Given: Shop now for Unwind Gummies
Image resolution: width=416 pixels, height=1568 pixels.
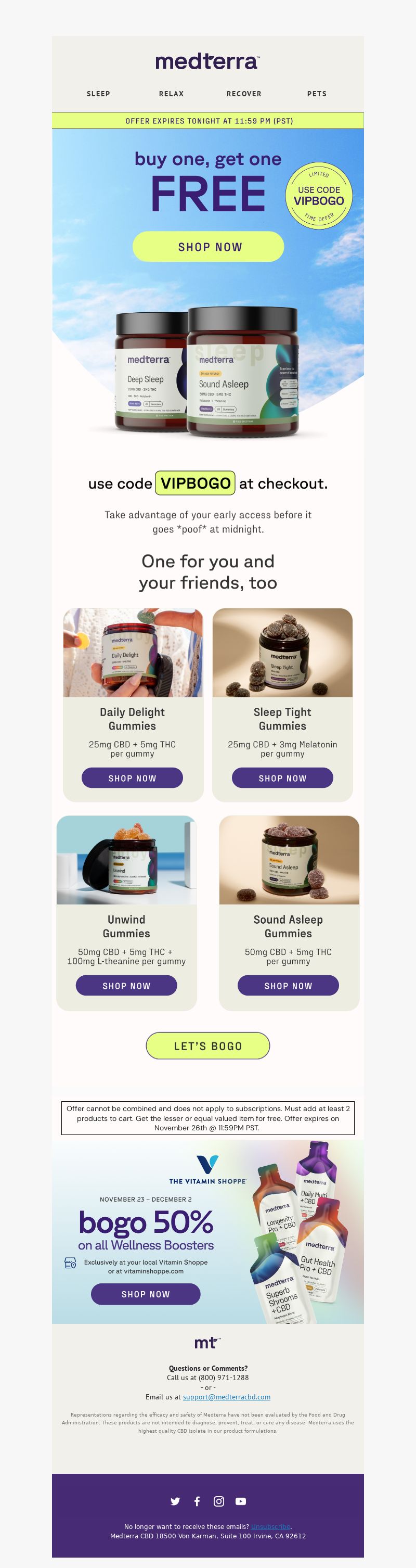Looking at the screenshot, I should (x=126, y=986).
